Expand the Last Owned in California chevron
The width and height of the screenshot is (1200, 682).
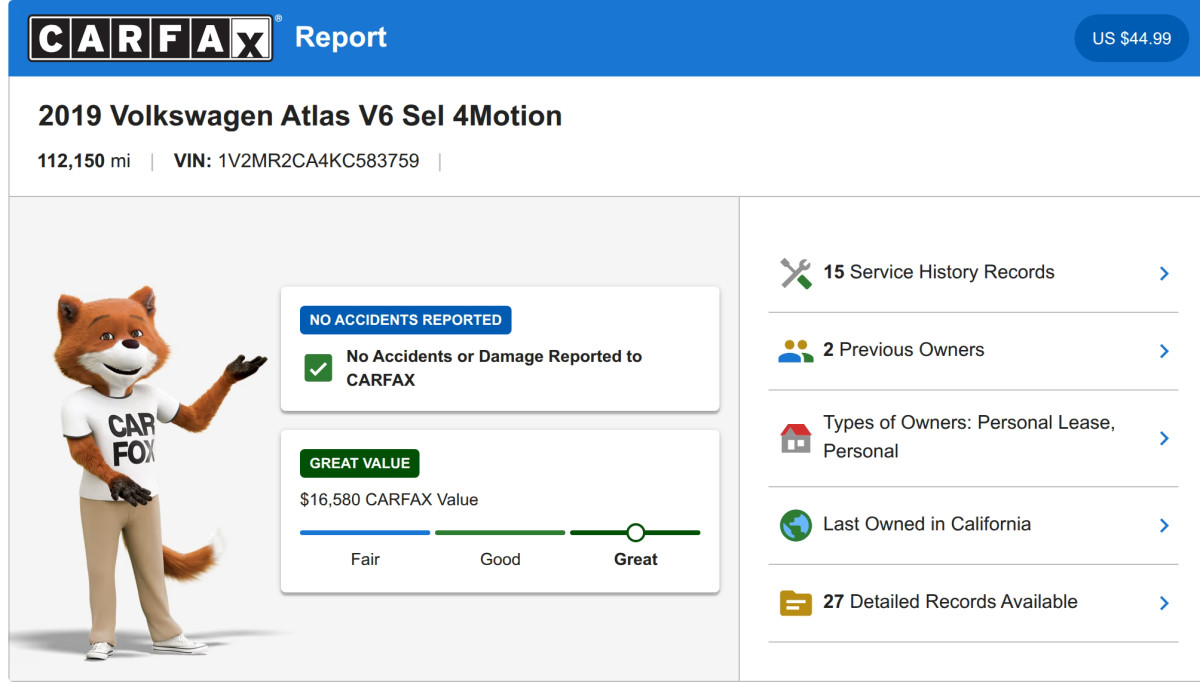pyautogui.click(x=1164, y=525)
